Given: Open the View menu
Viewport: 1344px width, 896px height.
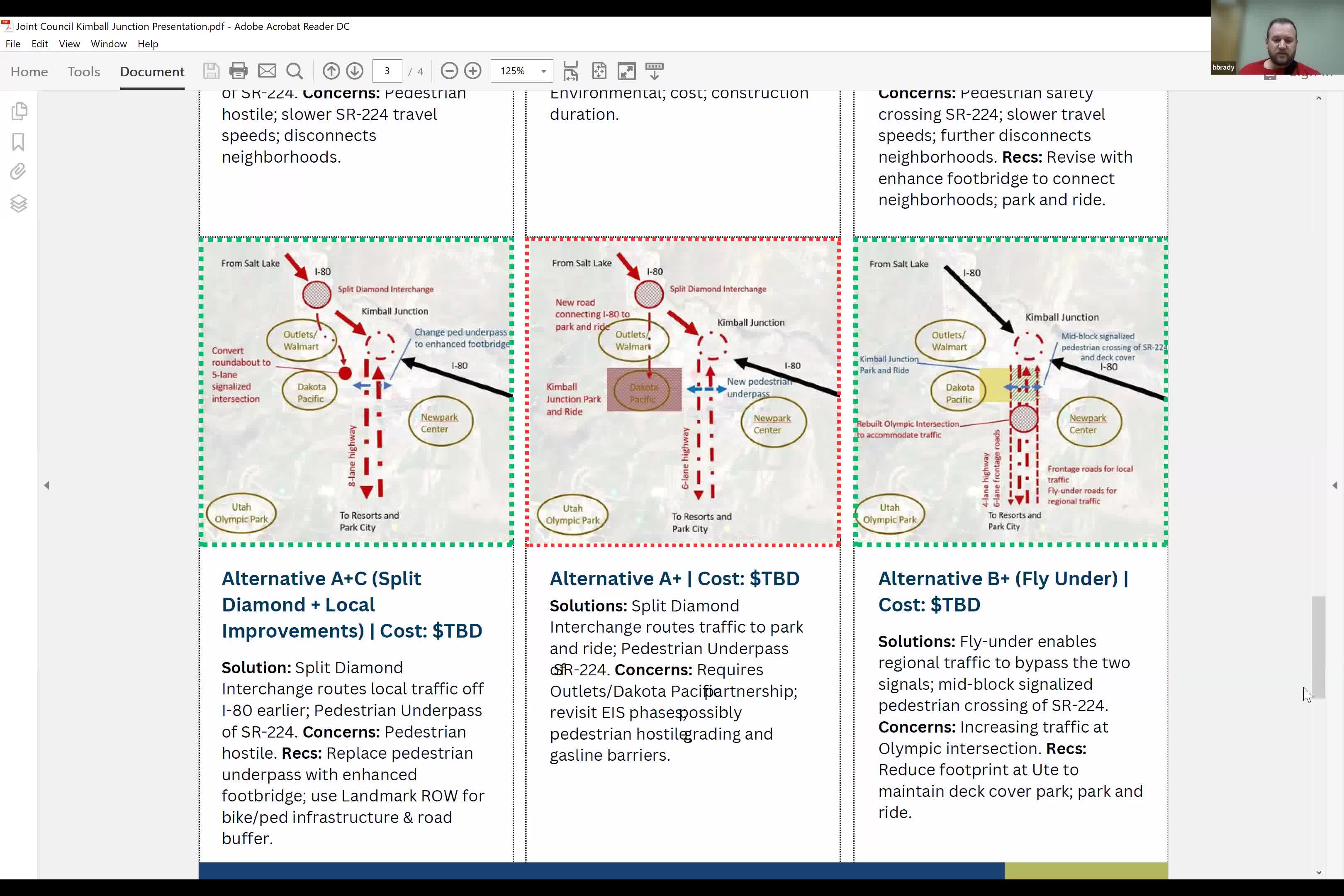Looking at the screenshot, I should tap(69, 44).
